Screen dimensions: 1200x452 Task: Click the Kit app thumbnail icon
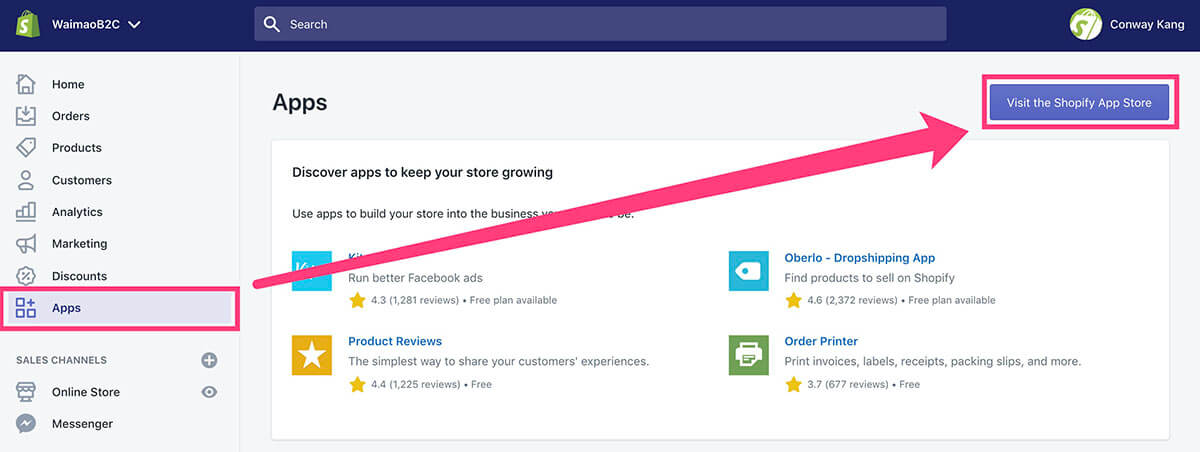click(x=311, y=270)
